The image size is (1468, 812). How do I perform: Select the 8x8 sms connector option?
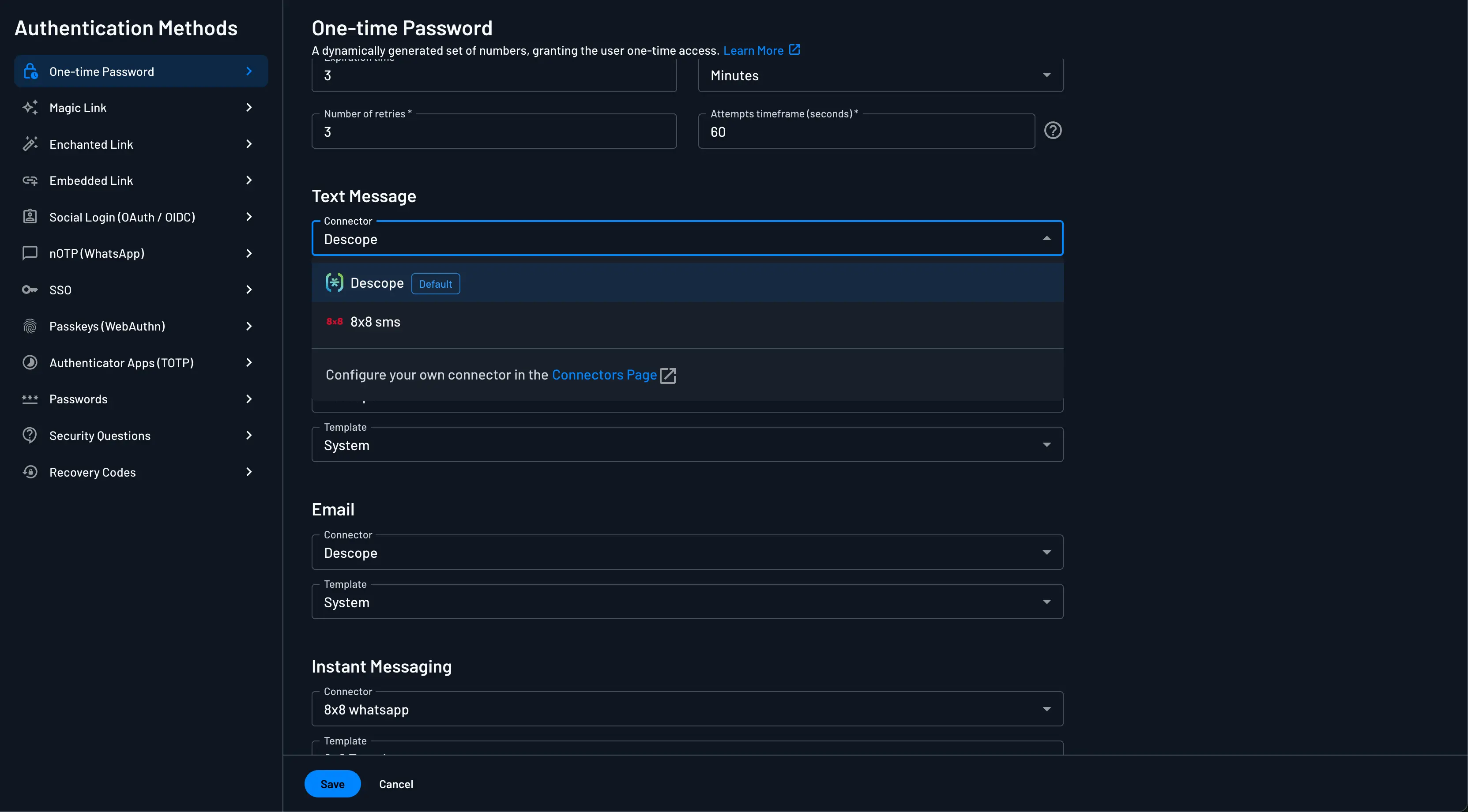coord(375,321)
